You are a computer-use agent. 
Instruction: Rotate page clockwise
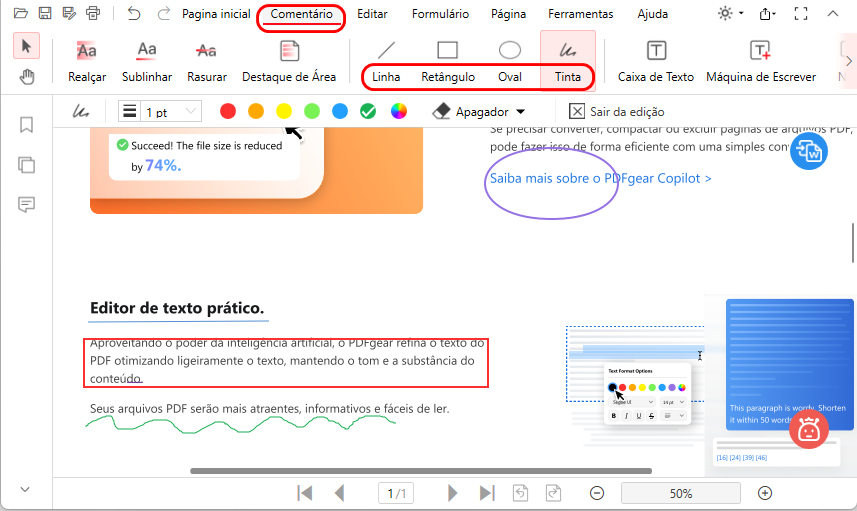[553, 494]
